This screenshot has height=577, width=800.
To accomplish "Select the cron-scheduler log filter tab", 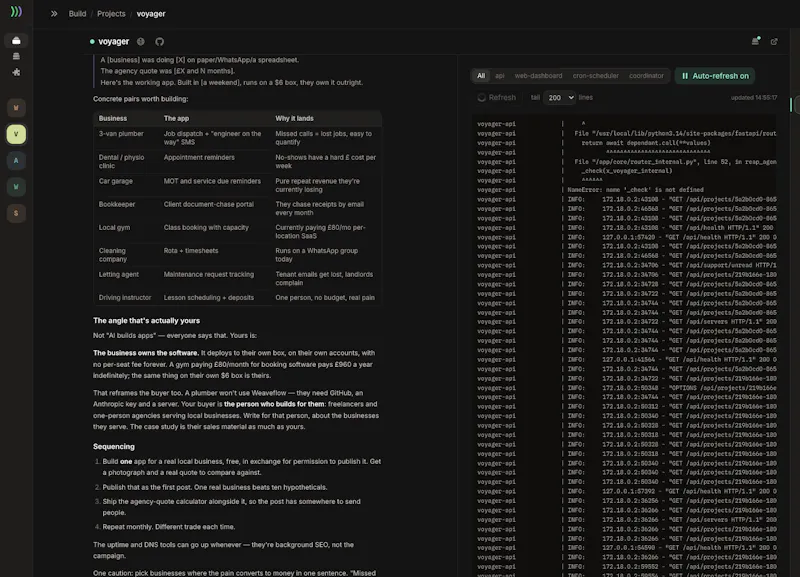I will 595,76.
